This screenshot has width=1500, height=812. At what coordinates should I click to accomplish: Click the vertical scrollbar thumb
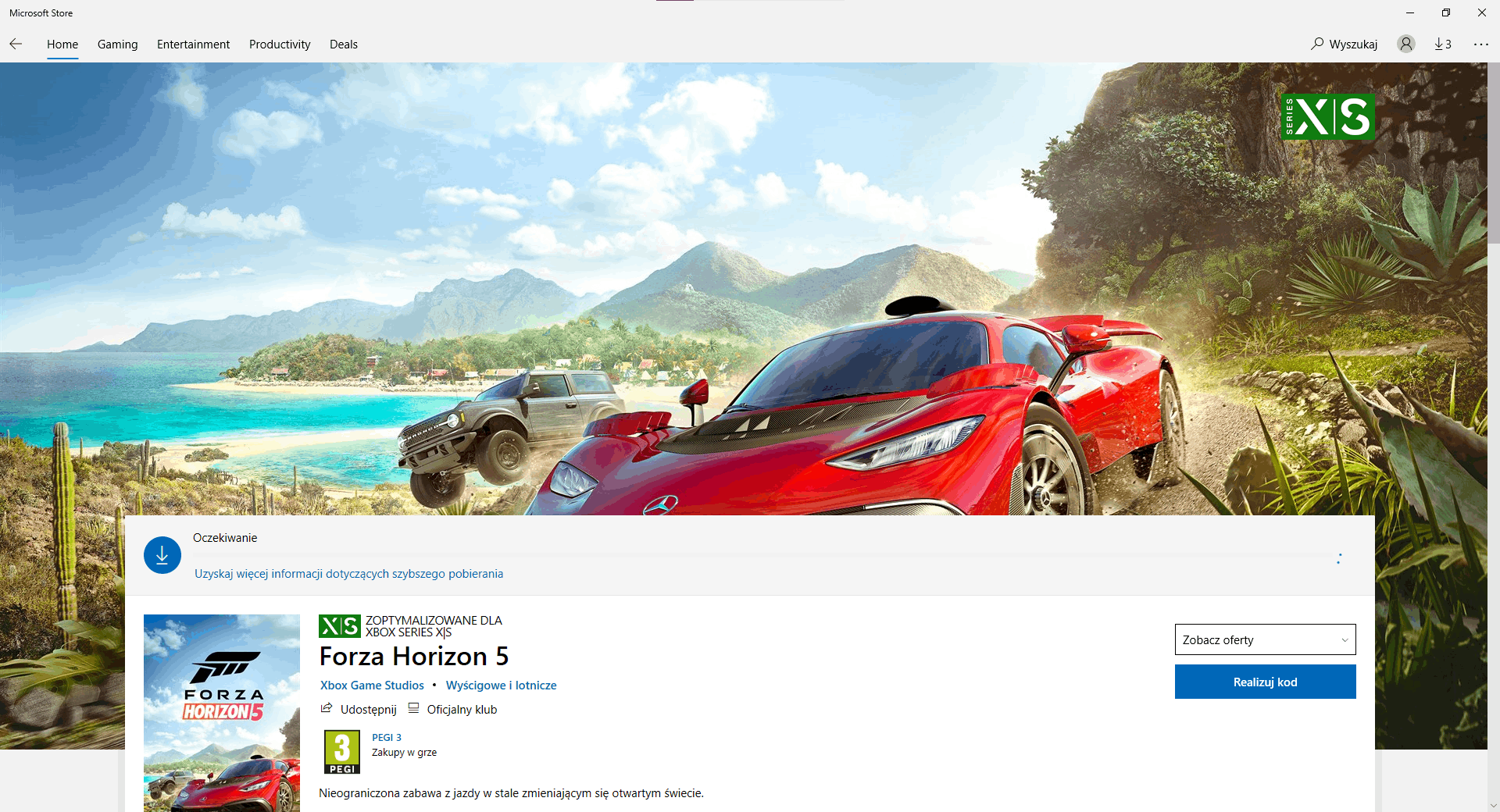(x=1493, y=153)
